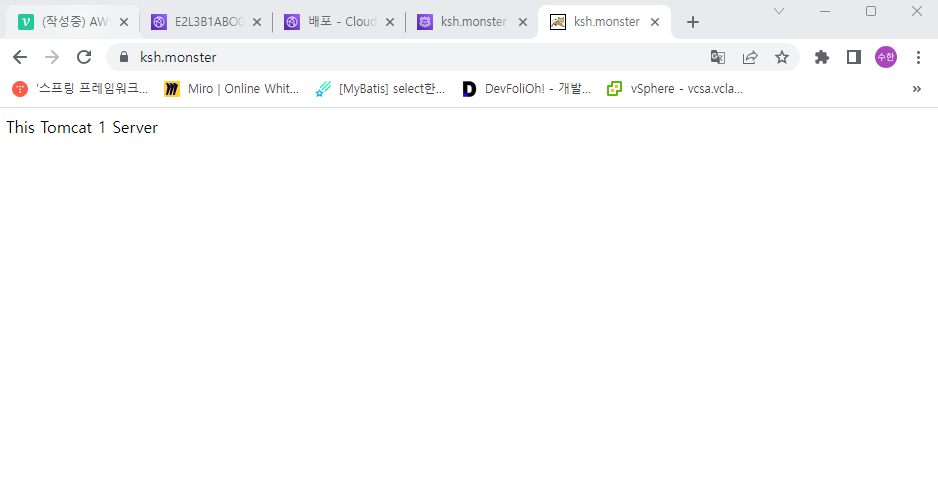Close the 배포 - Cloud tab
This screenshot has width=938, height=499.
[389, 22]
